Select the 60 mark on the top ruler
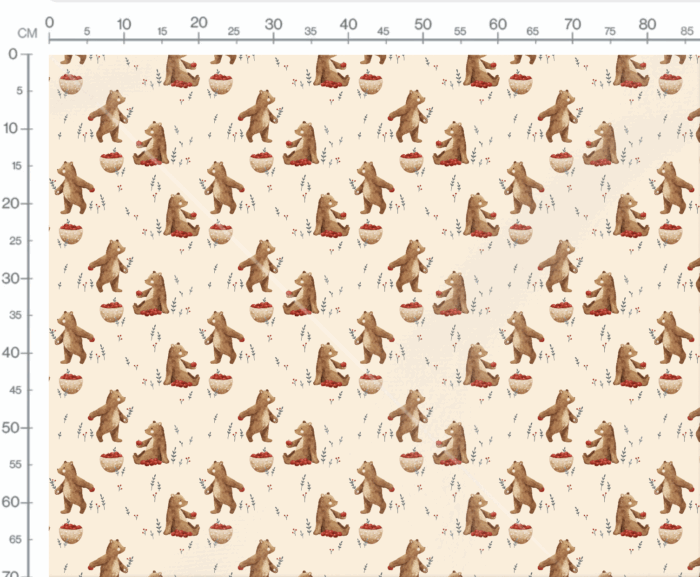700x577 pixels. (498, 24)
